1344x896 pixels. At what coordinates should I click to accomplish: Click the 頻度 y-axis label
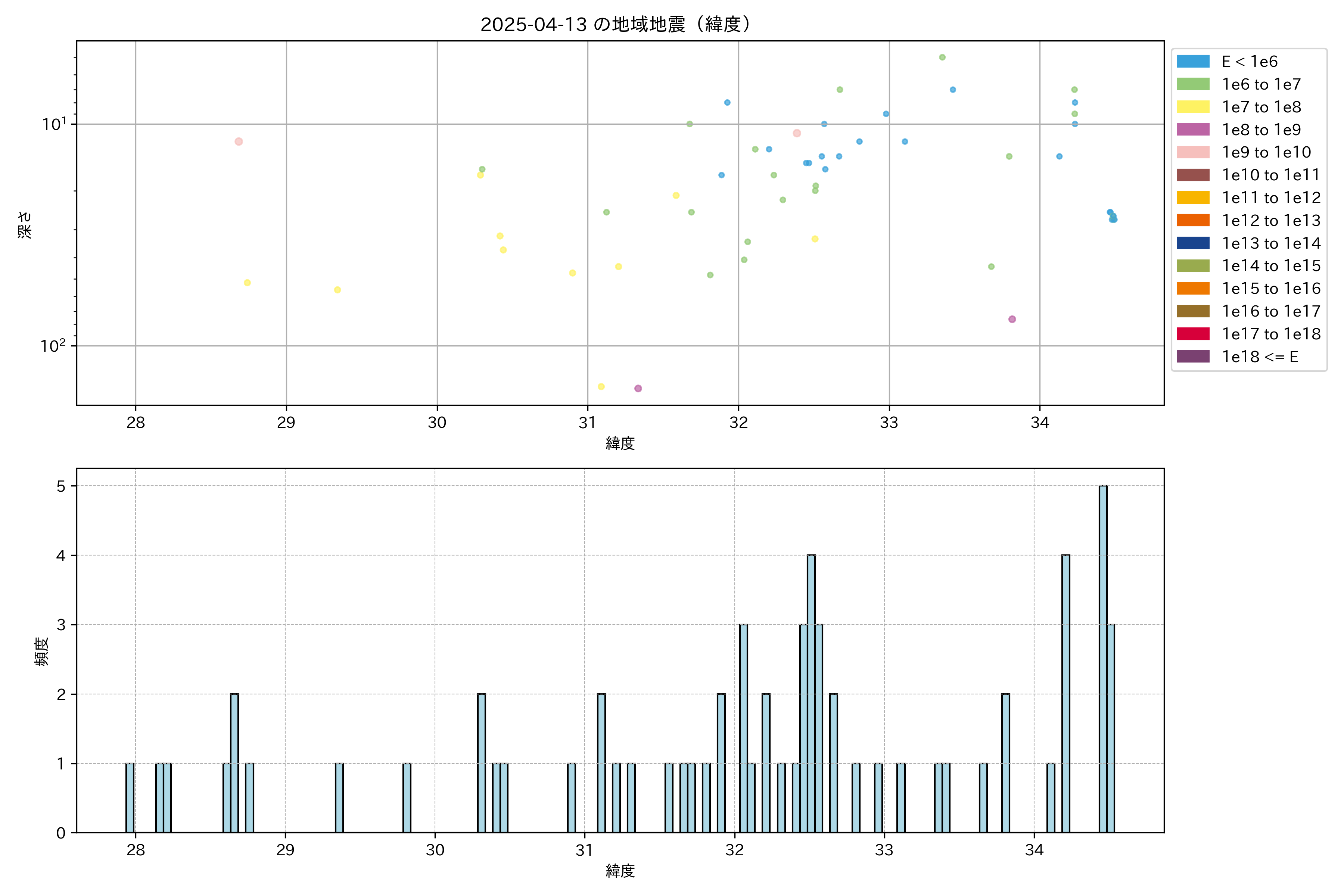point(42,651)
